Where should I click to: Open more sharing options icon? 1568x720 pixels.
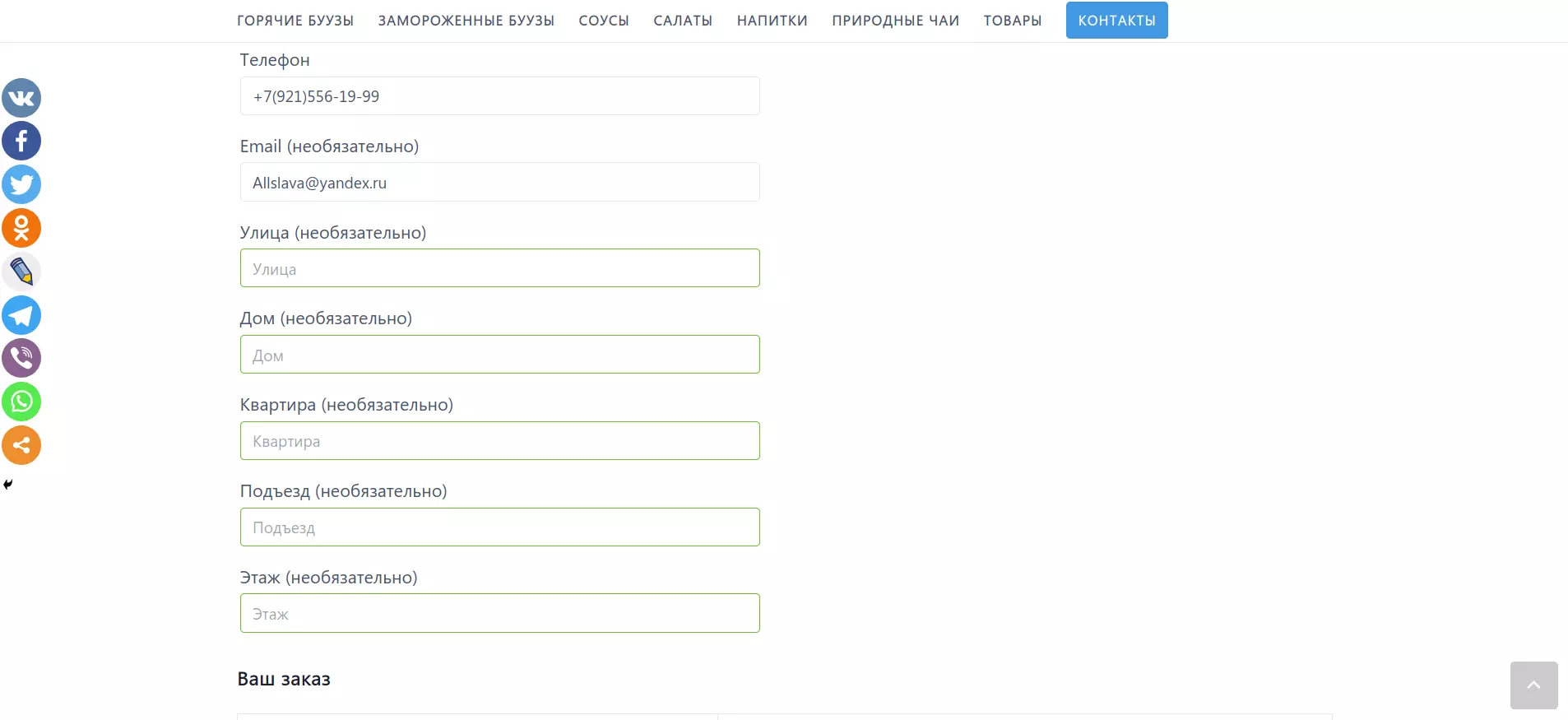tap(21, 445)
